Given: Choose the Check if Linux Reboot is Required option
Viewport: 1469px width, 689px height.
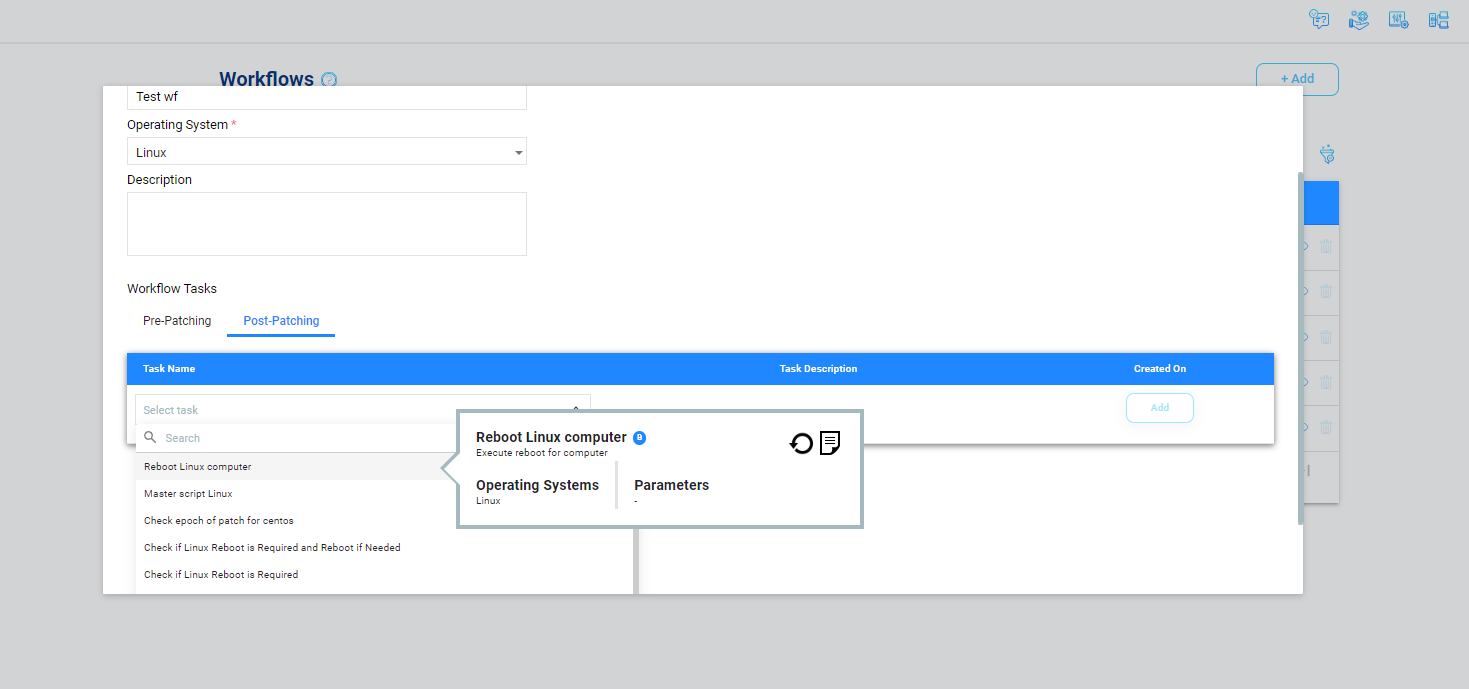Looking at the screenshot, I should pyautogui.click(x=385, y=575).
